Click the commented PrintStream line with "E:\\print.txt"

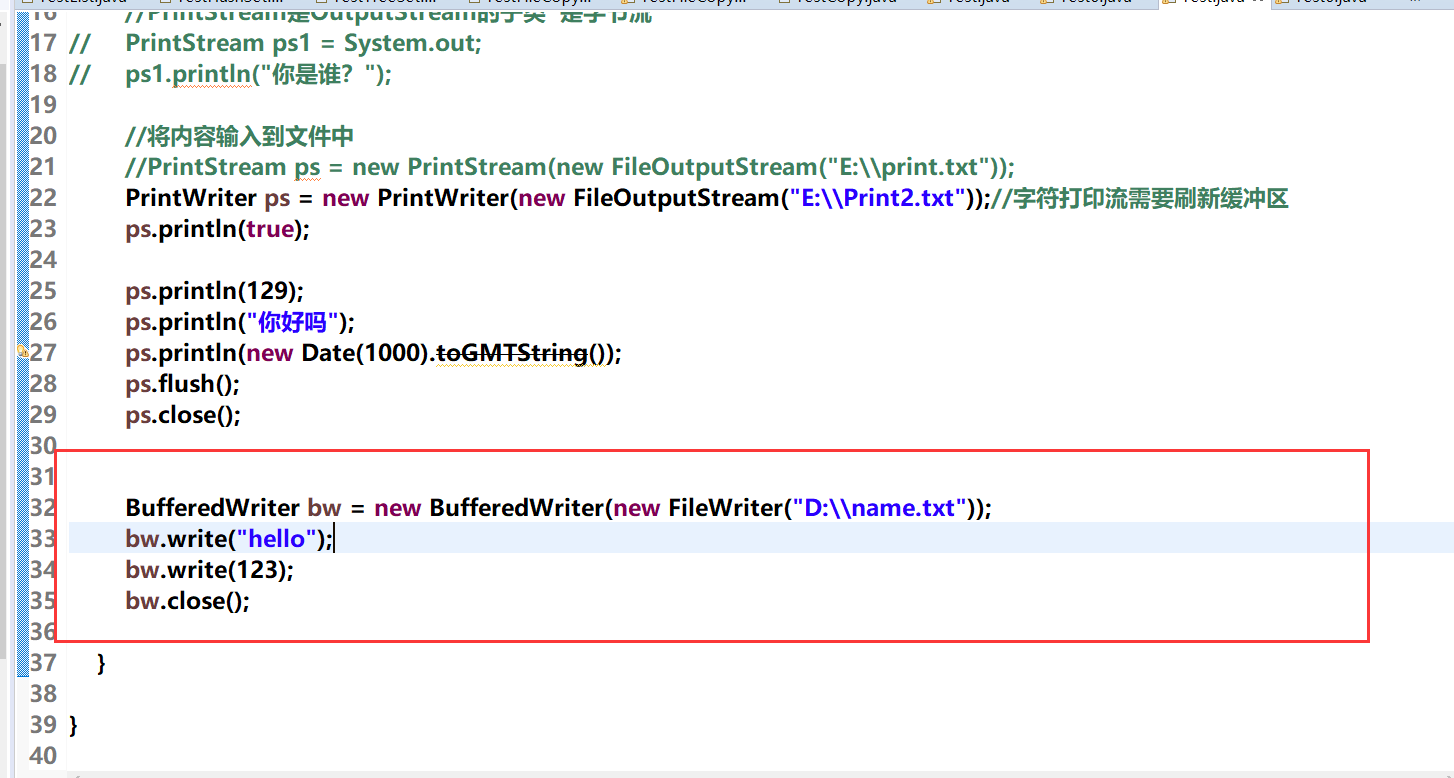[570, 167]
